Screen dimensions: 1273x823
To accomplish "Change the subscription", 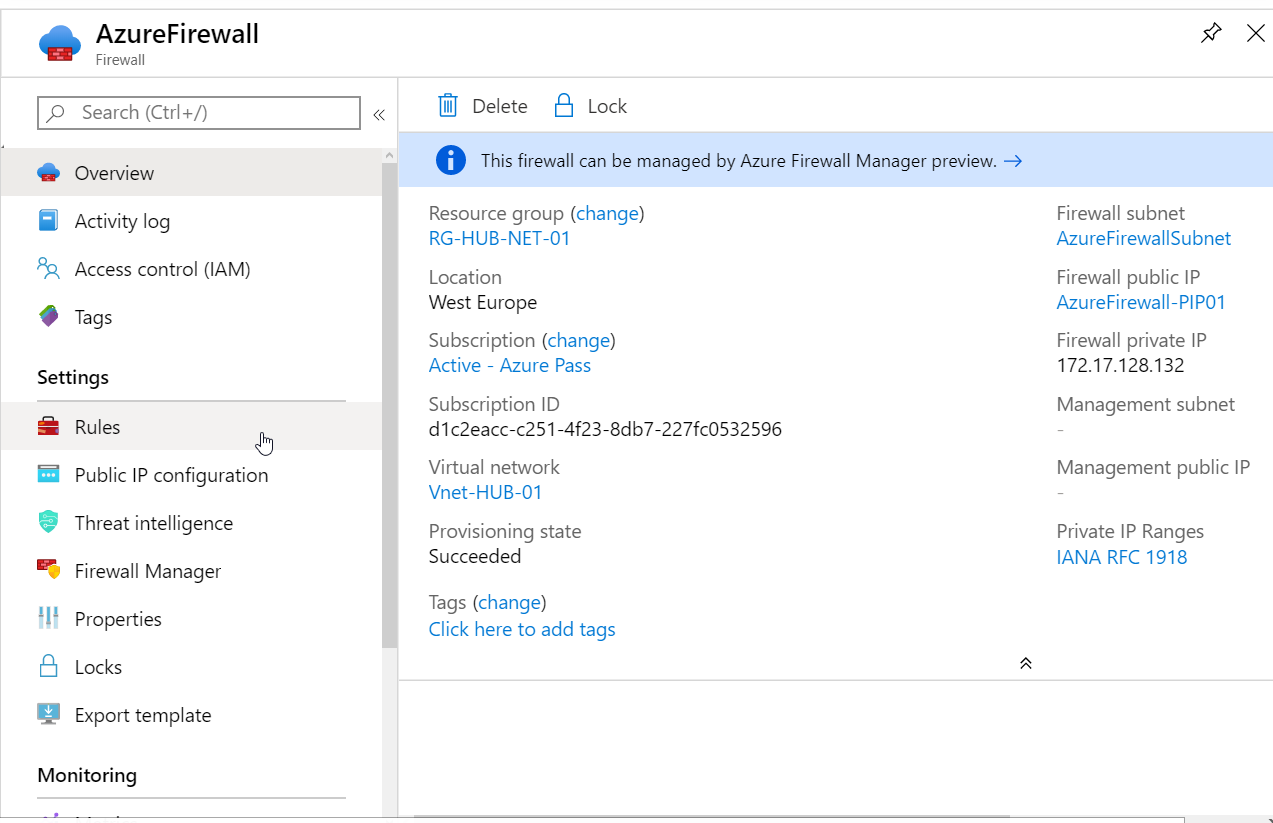I will [579, 340].
